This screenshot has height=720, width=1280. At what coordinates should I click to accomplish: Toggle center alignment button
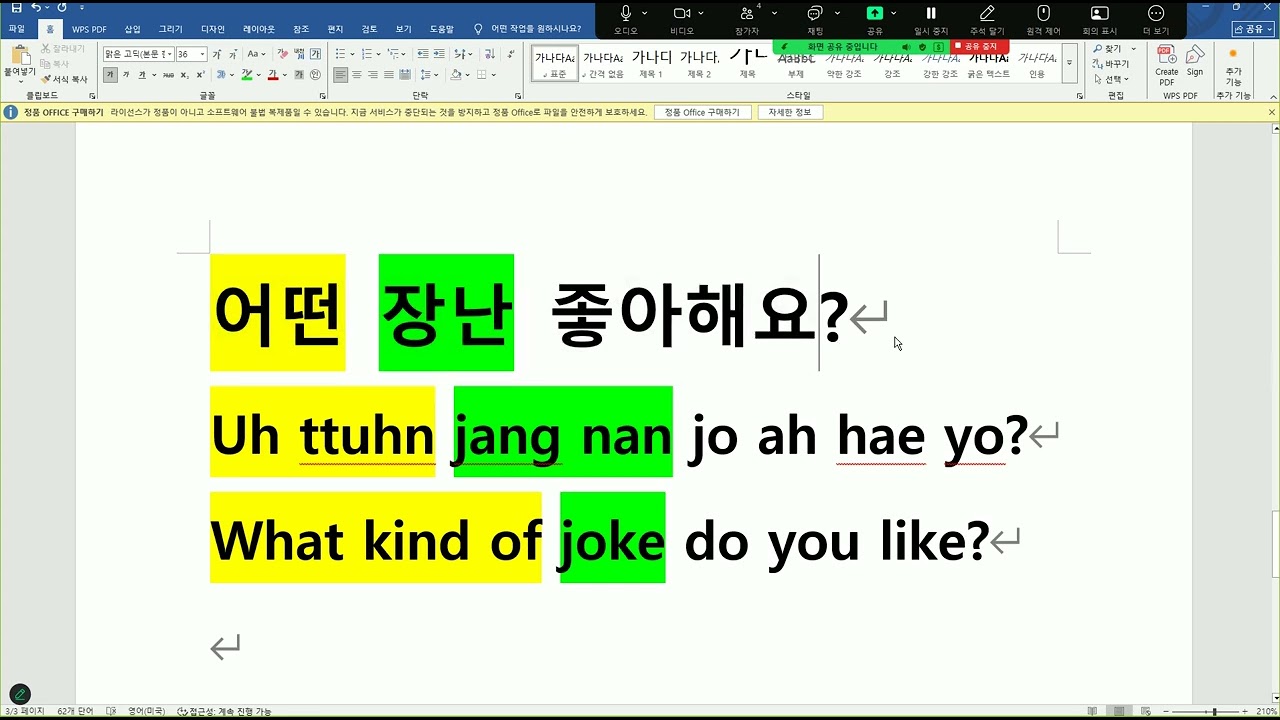357,75
